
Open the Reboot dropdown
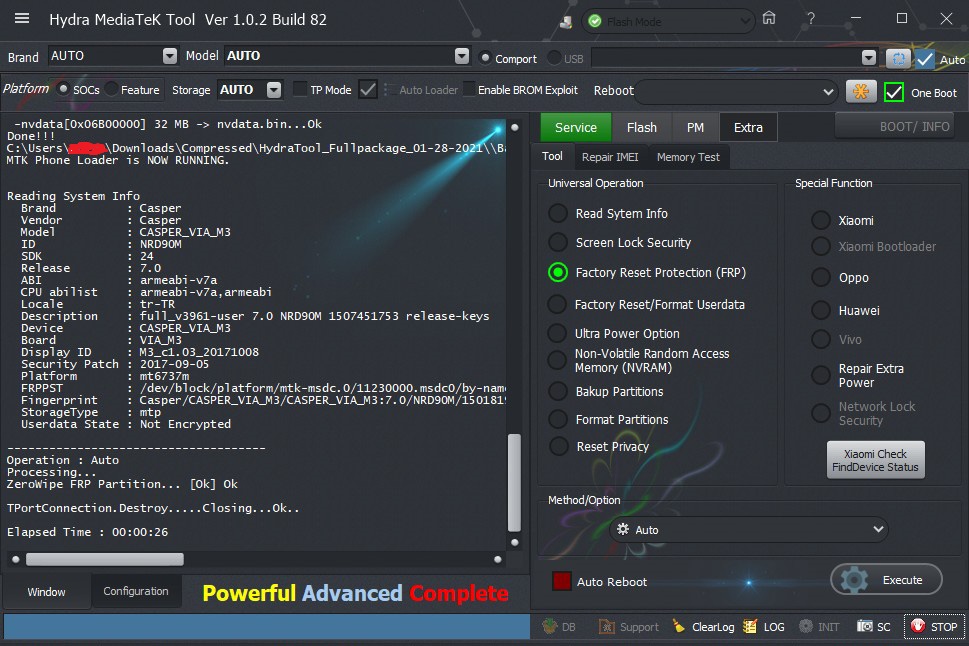click(828, 92)
